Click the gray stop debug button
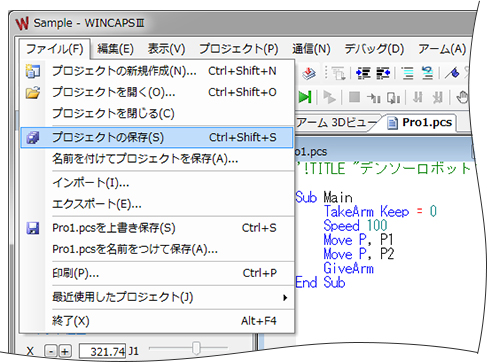Viewport: 487px width, 362px height. 354,97
